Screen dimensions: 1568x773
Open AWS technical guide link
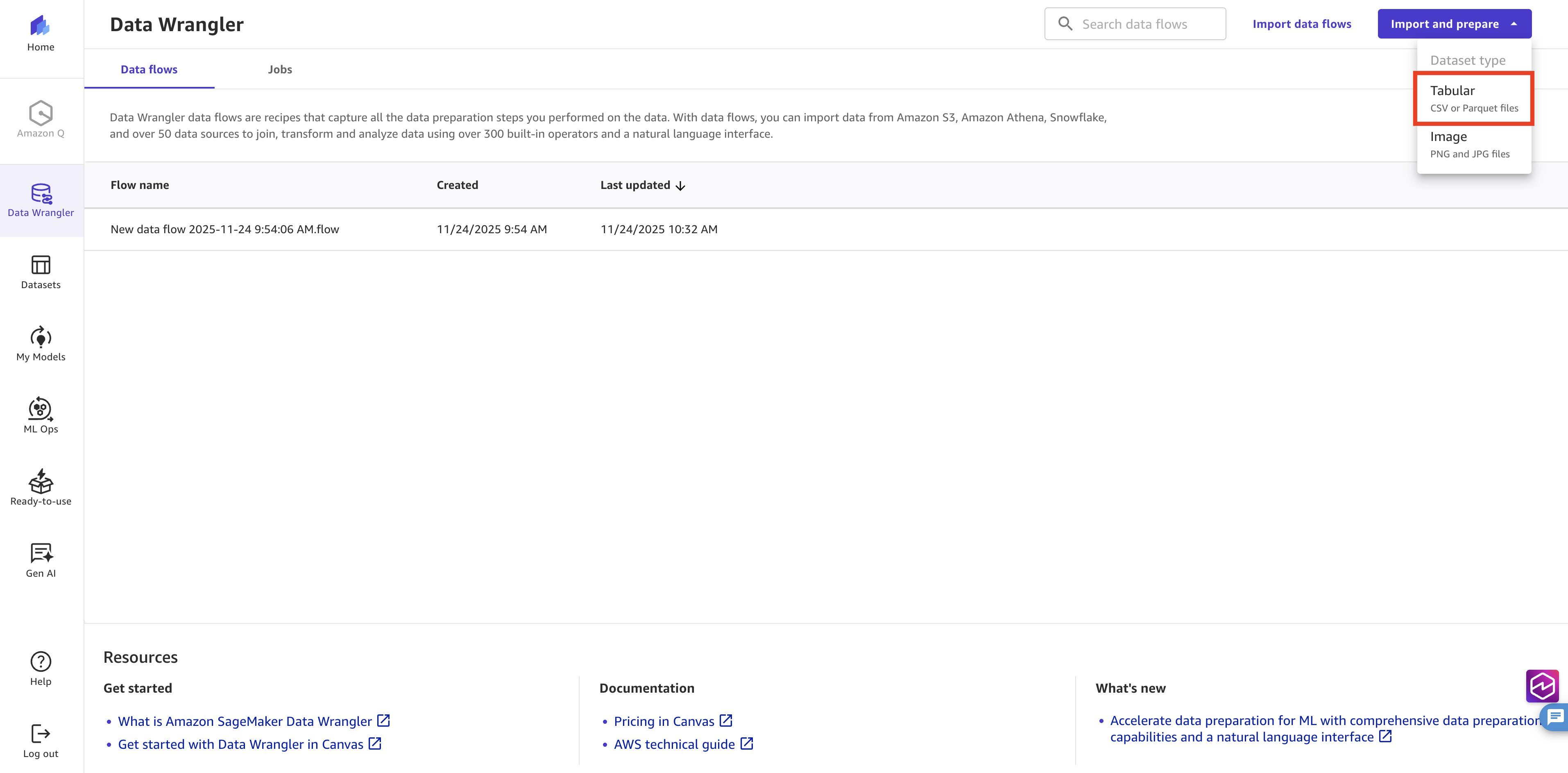(675, 744)
